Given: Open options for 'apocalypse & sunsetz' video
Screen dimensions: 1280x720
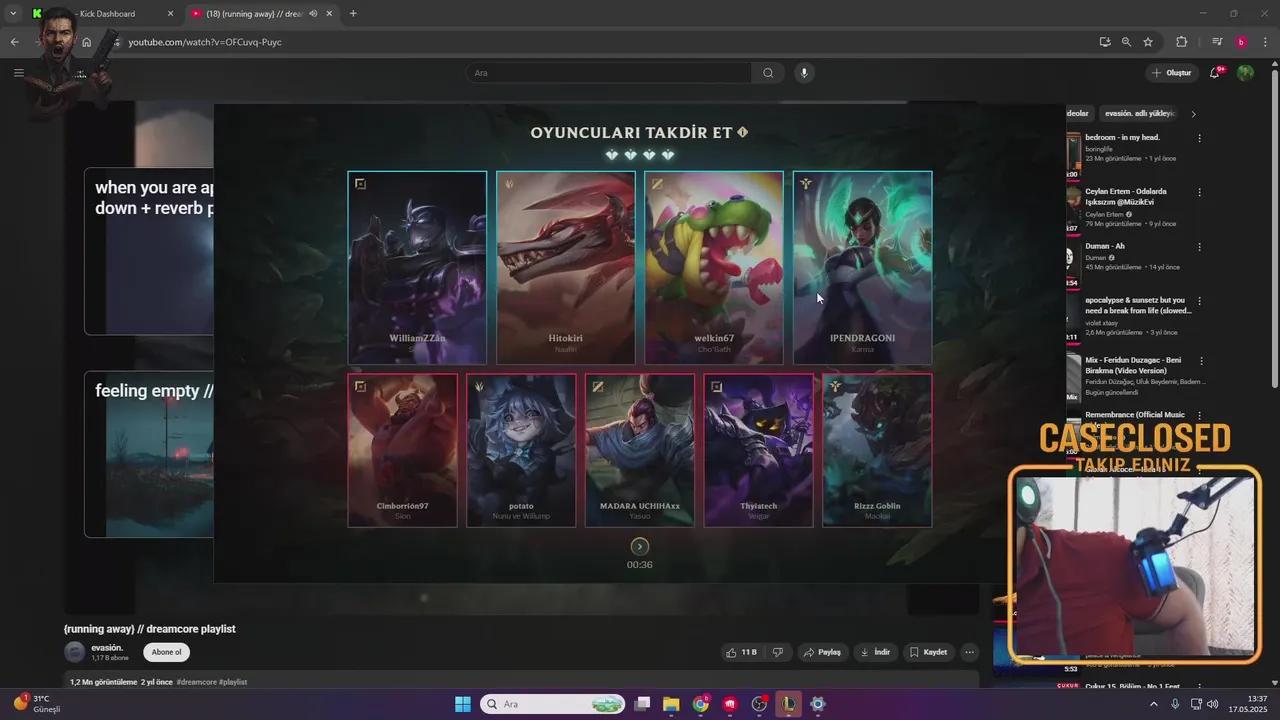Looking at the screenshot, I should tap(1200, 301).
